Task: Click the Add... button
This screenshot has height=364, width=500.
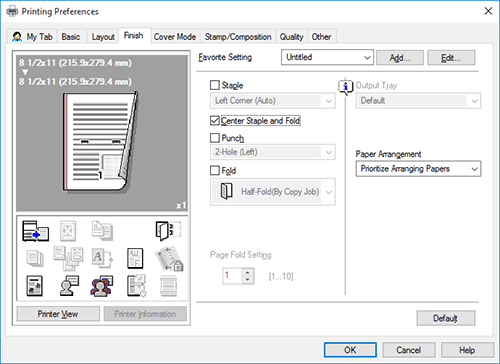Action: tap(400, 58)
